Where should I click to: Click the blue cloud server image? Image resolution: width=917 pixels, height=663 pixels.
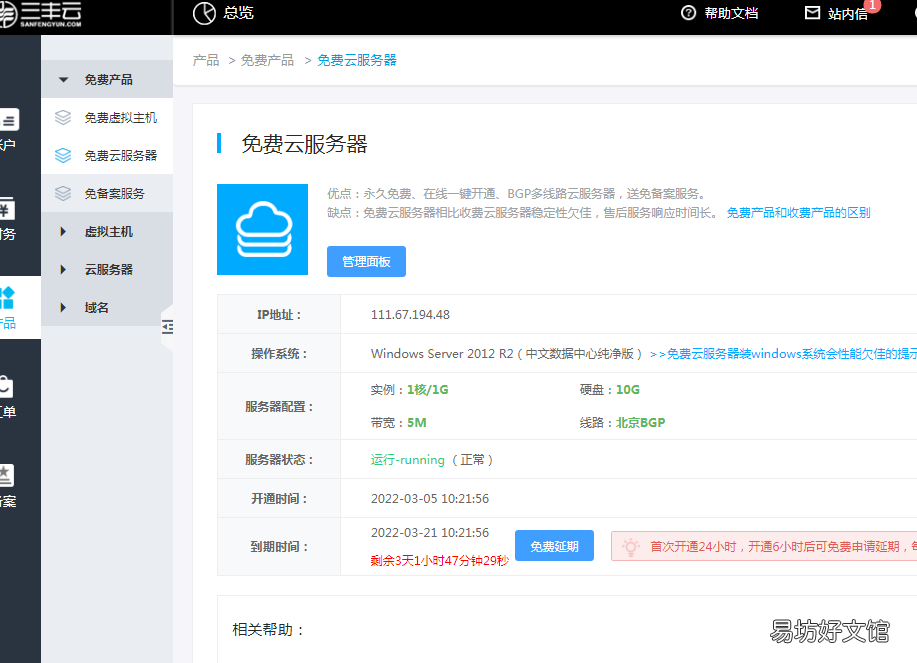click(262, 229)
